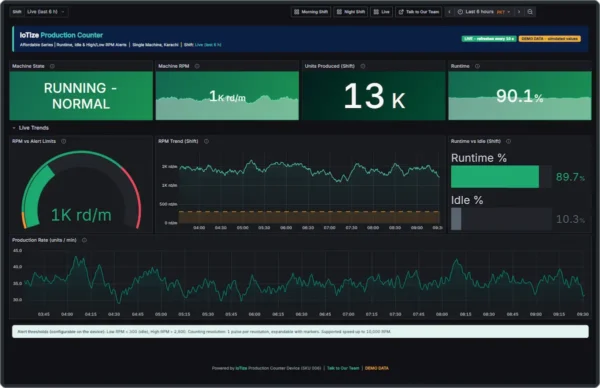The width and height of the screenshot is (600, 388).
Task: Click the Live (last 6 h) link in header subtitle
Action: tap(208, 45)
